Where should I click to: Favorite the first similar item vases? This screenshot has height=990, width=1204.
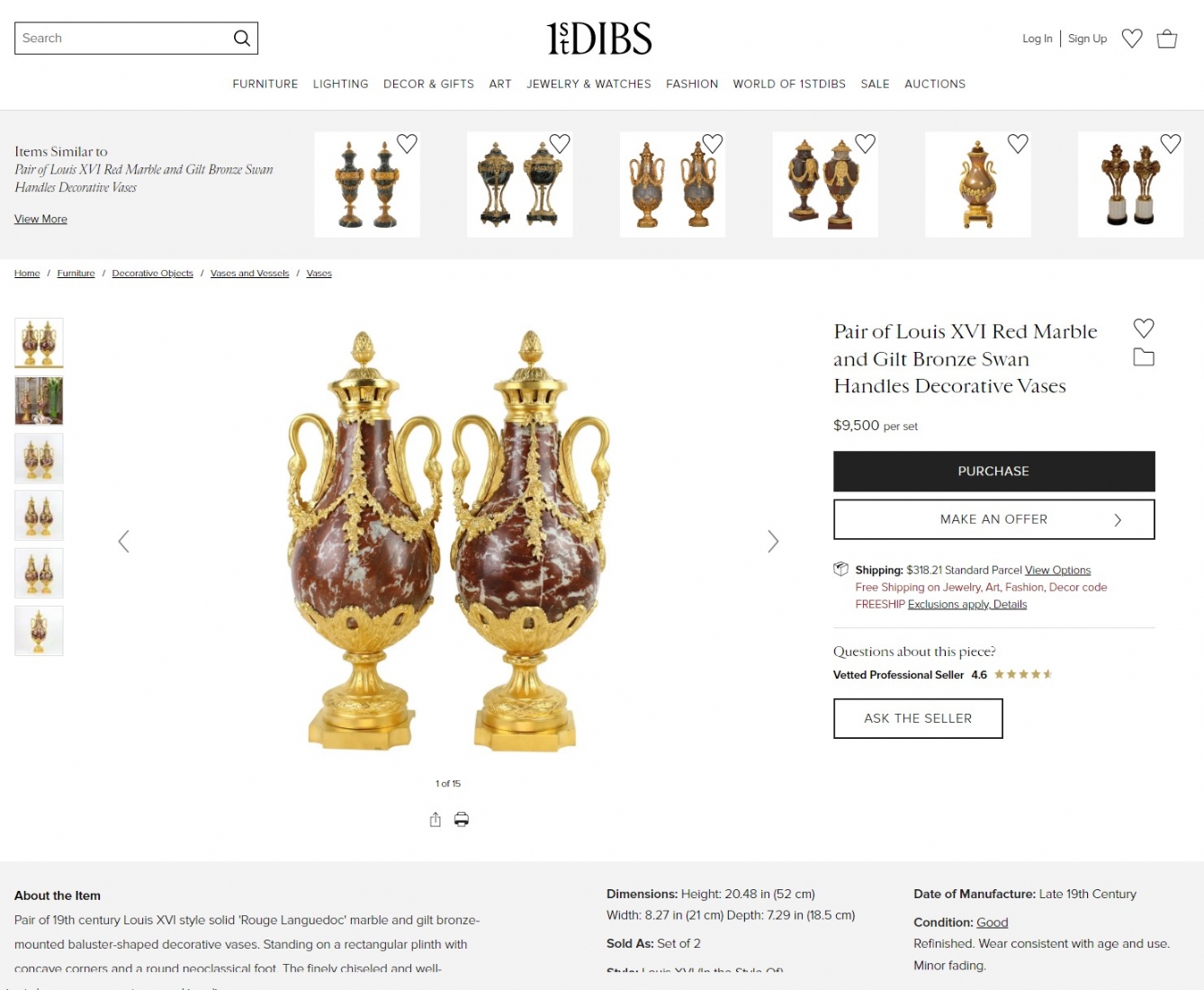click(x=407, y=143)
